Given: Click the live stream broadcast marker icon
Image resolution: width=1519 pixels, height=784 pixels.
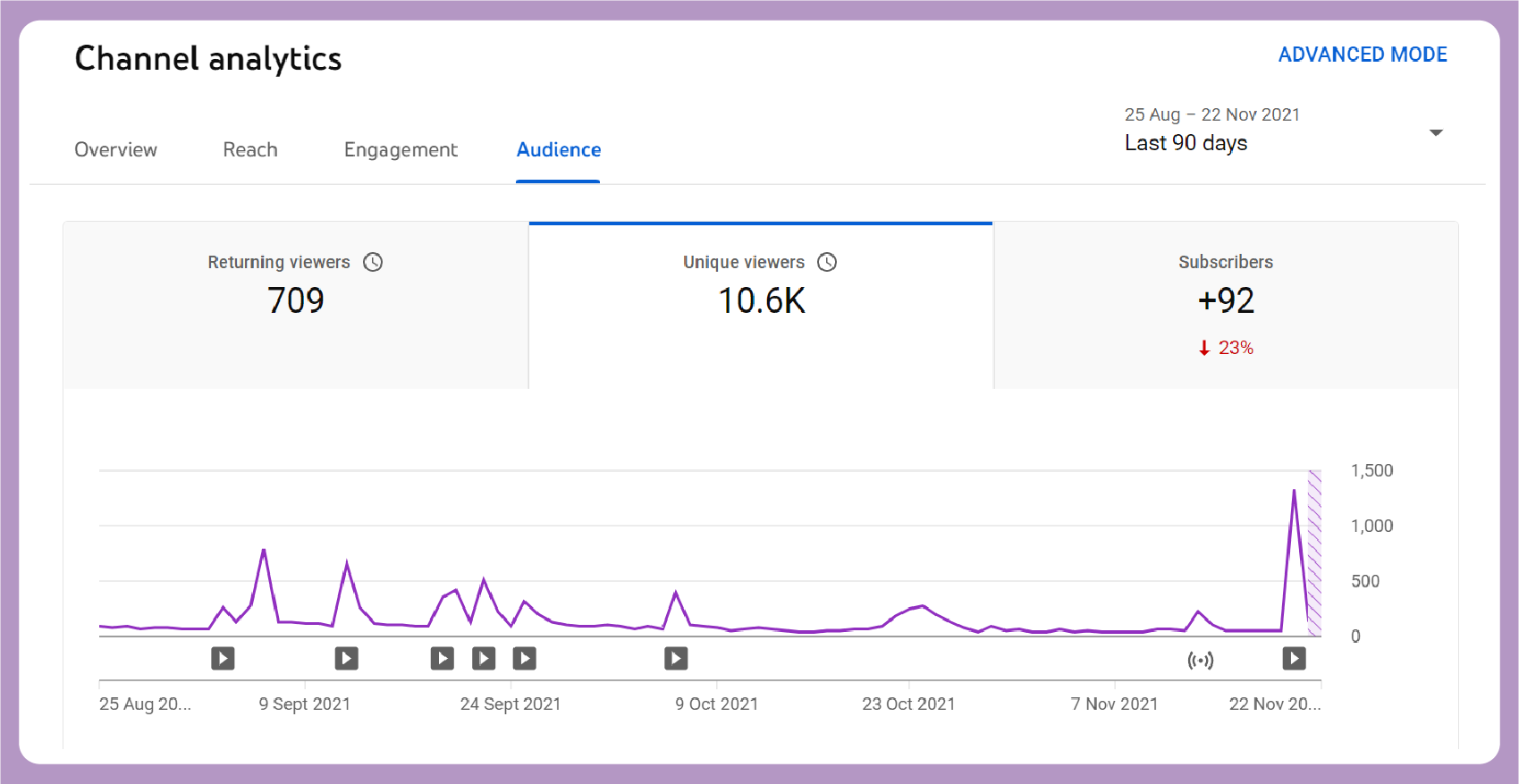Looking at the screenshot, I should (1201, 661).
